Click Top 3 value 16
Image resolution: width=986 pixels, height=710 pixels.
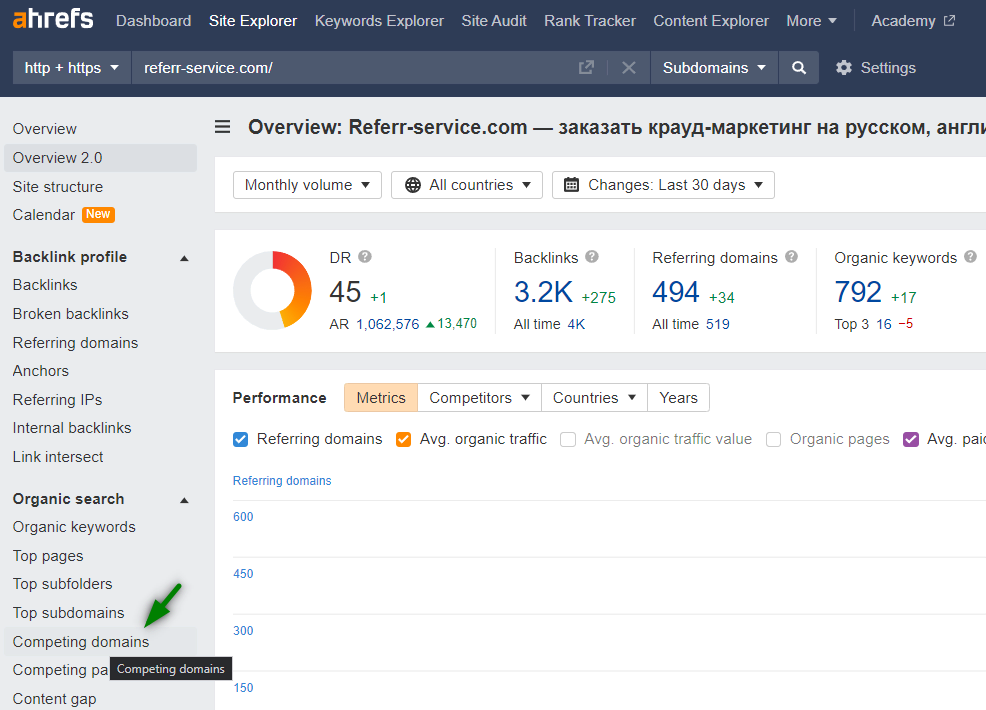[884, 324]
